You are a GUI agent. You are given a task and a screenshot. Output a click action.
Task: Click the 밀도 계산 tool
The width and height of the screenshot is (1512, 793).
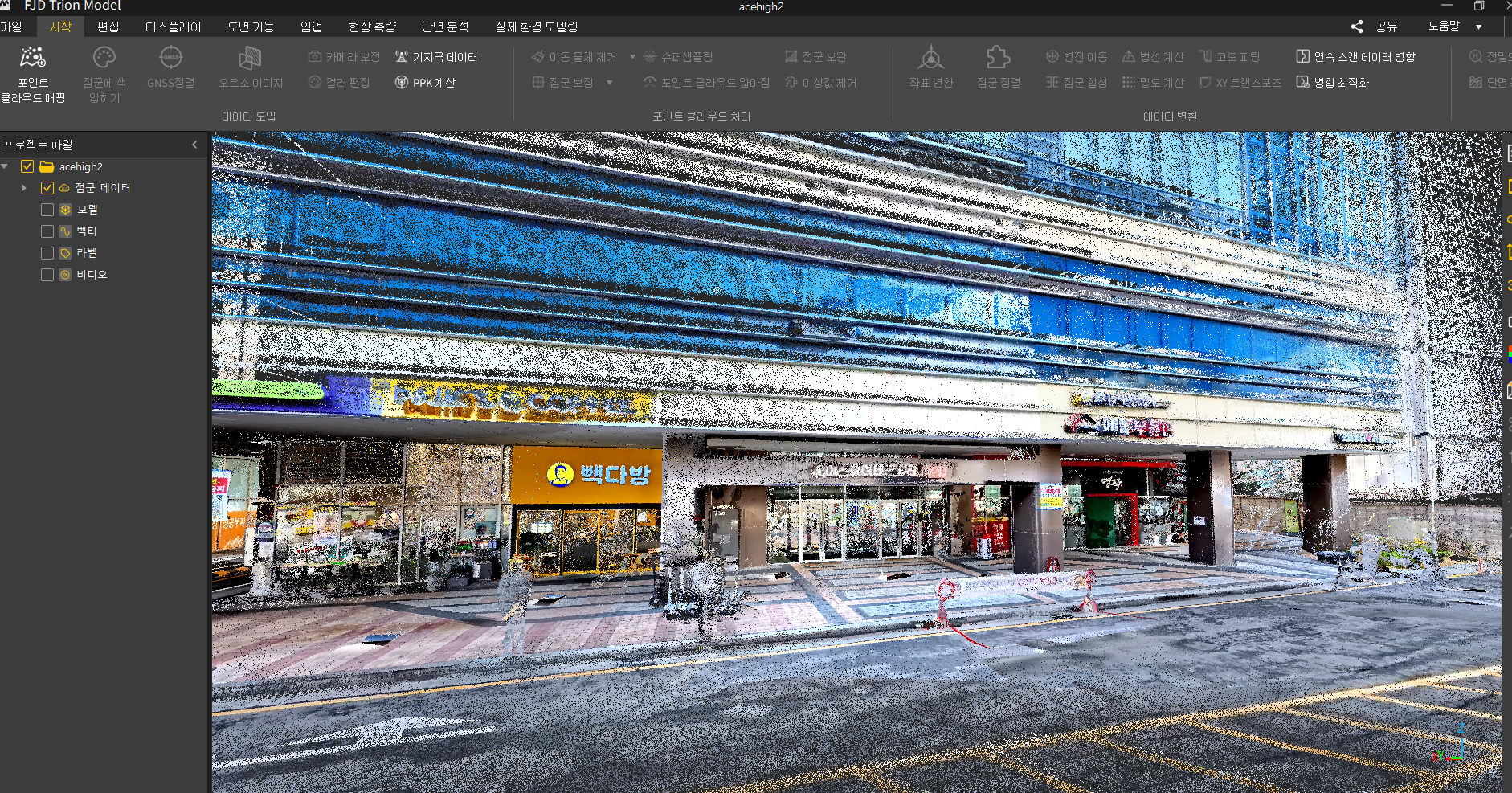coord(1153,83)
